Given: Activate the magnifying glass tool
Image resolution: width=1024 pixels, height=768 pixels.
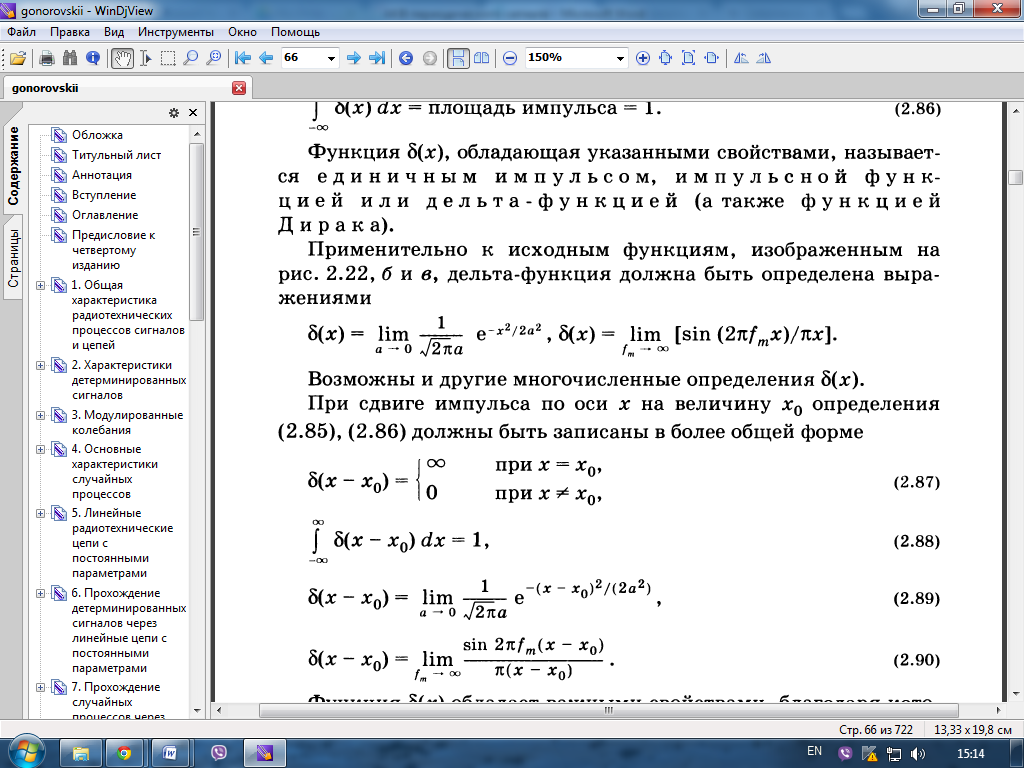Looking at the screenshot, I should click(x=191, y=58).
